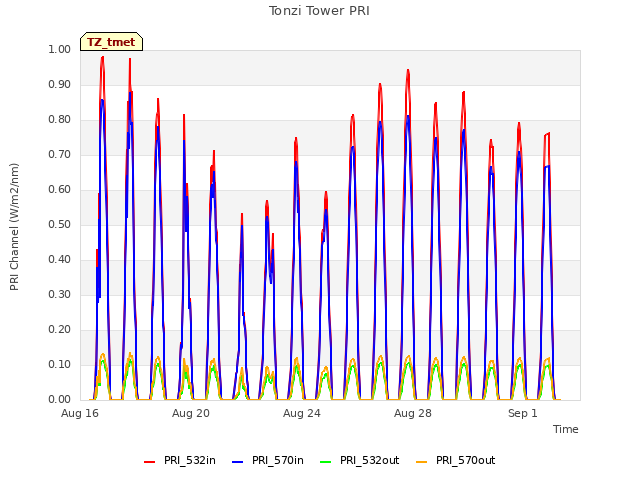This screenshot has width=640, height=480.
Task: Click the 0.80 y-axis tick label
Action: pos(60,120)
